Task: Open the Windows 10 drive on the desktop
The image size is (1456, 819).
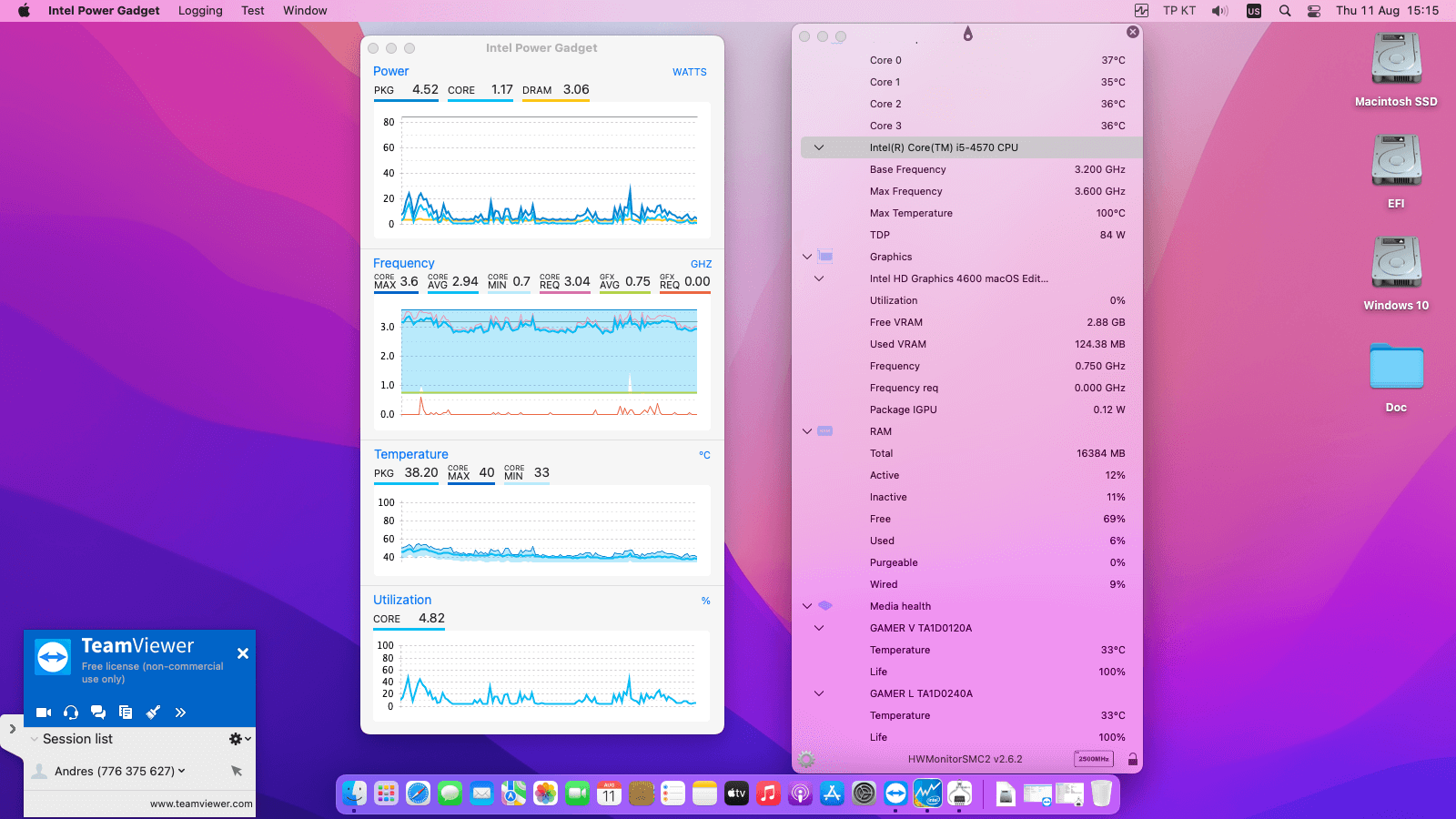Action: pos(1396,274)
